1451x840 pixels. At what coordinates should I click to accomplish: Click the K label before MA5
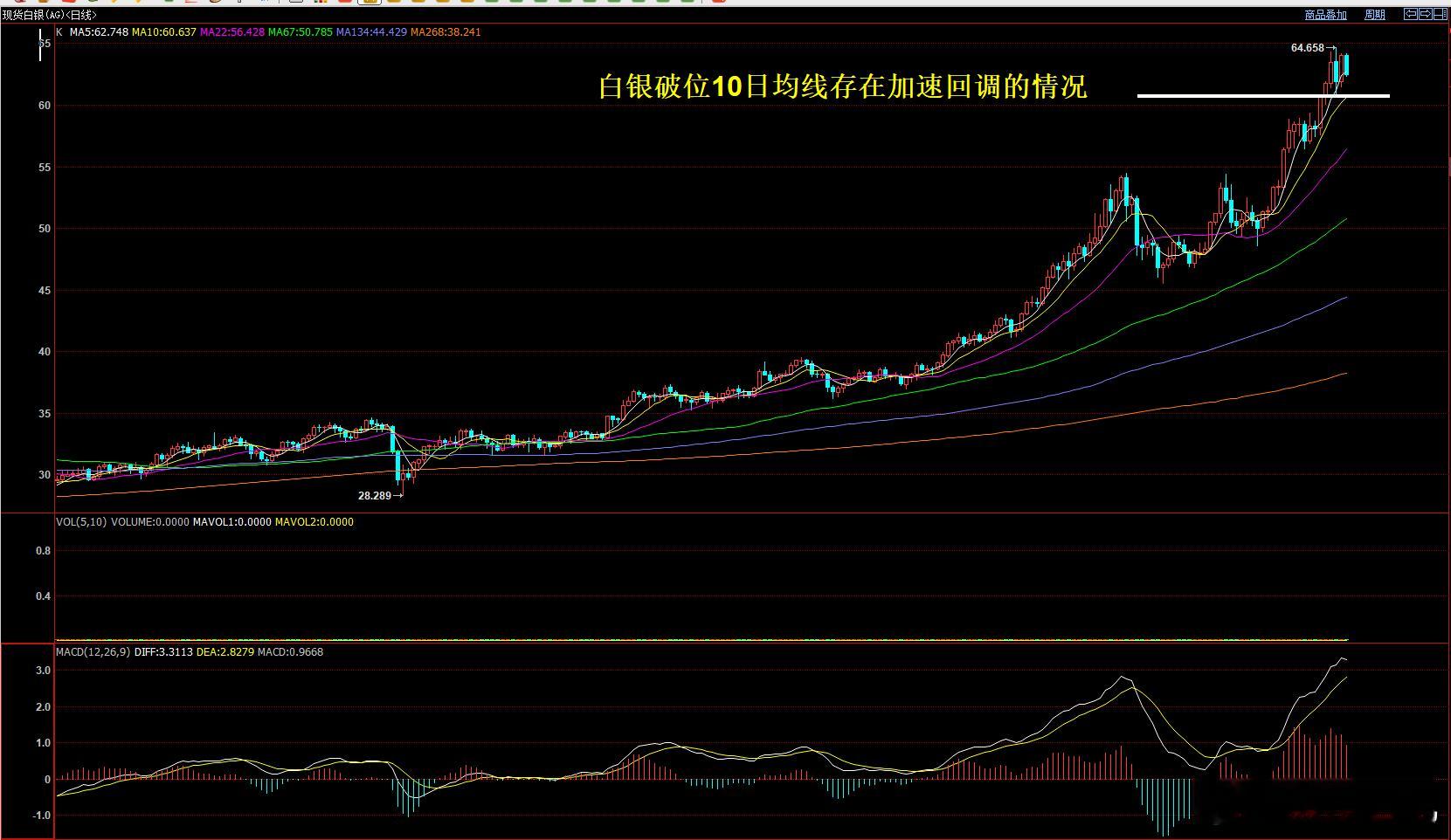click(59, 32)
